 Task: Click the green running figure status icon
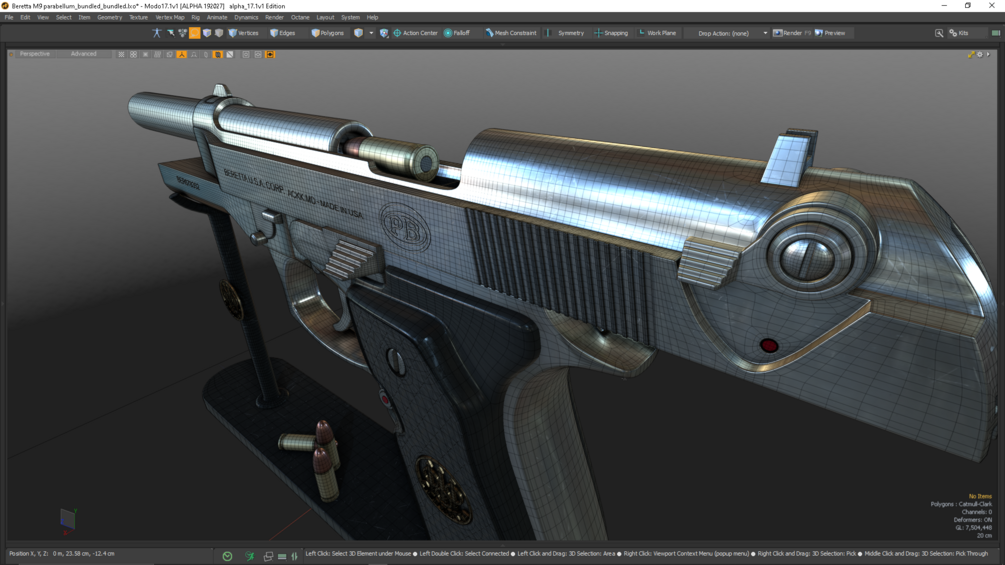pyautogui.click(x=250, y=556)
